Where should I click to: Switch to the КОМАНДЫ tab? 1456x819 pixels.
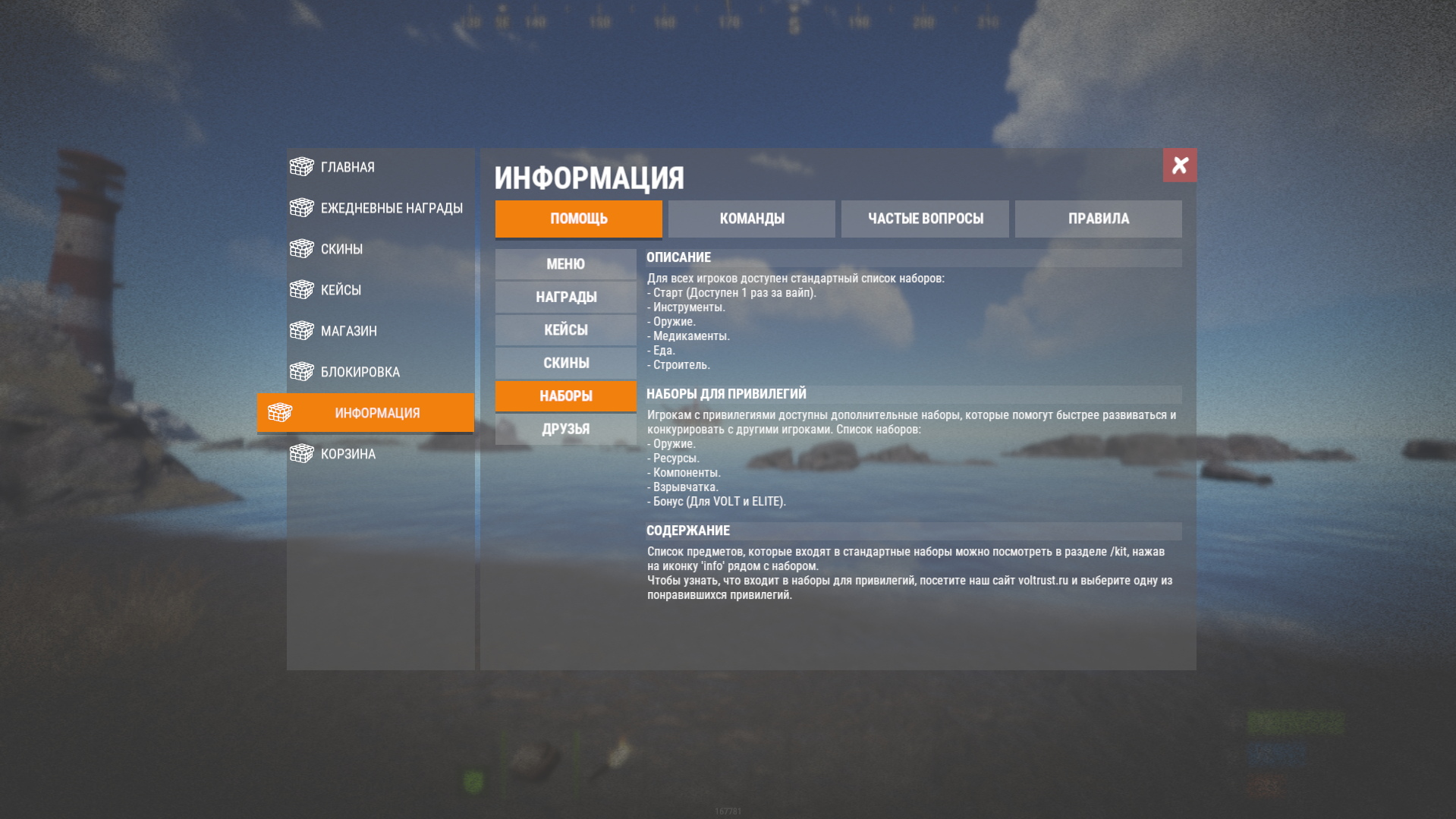[751, 219]
